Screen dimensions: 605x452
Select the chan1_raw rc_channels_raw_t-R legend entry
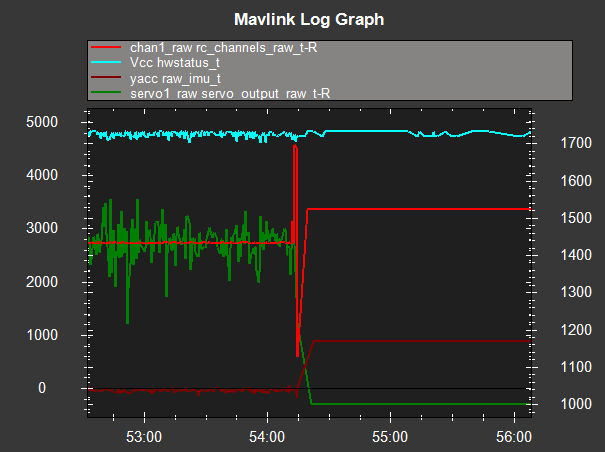pyautogui.click(x=223, y=47)
